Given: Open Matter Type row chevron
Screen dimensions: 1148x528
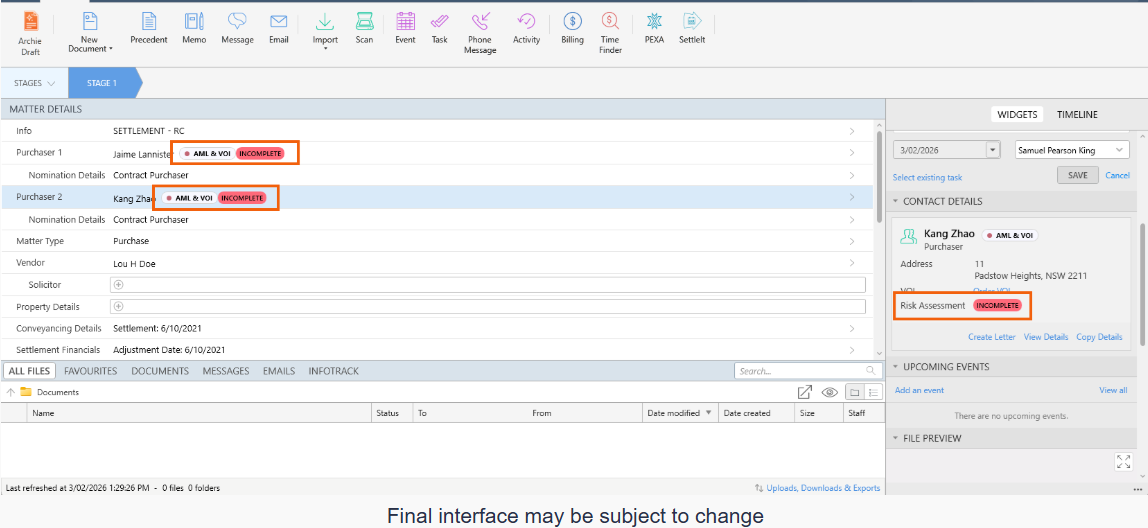Looking at the screenshot, I should point(851,241).
